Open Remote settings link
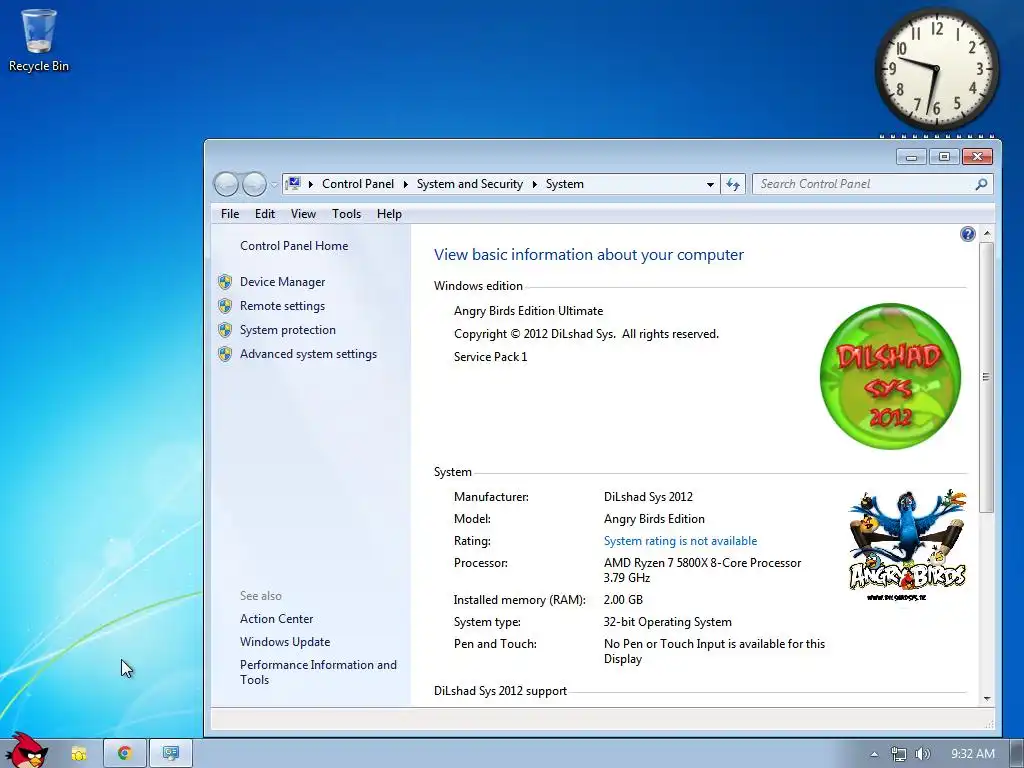 (282, 306)
